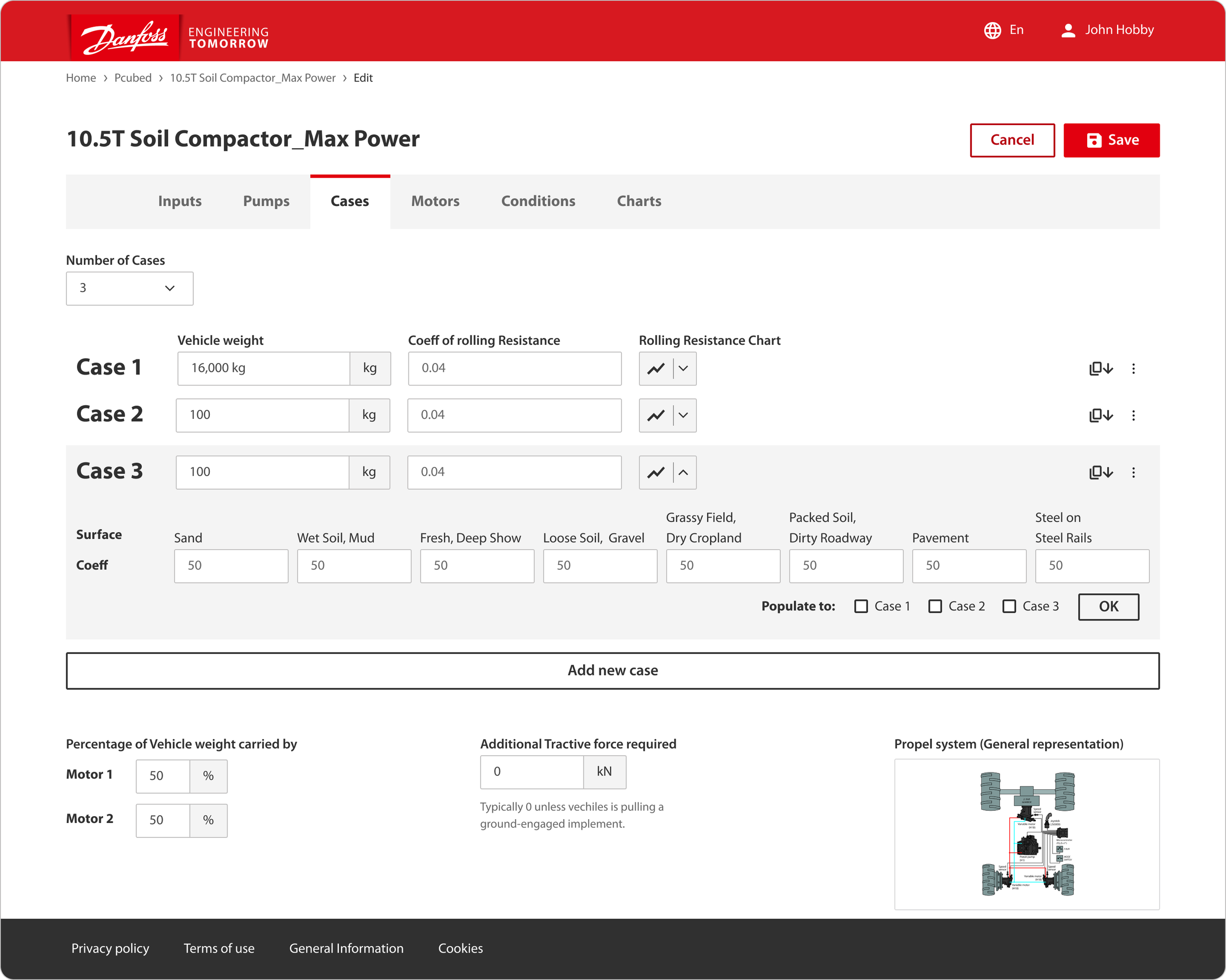Expand Case 1 rolling resistance chart chevron
Viewport: 1226px width, 980px height.
[684, 368]
